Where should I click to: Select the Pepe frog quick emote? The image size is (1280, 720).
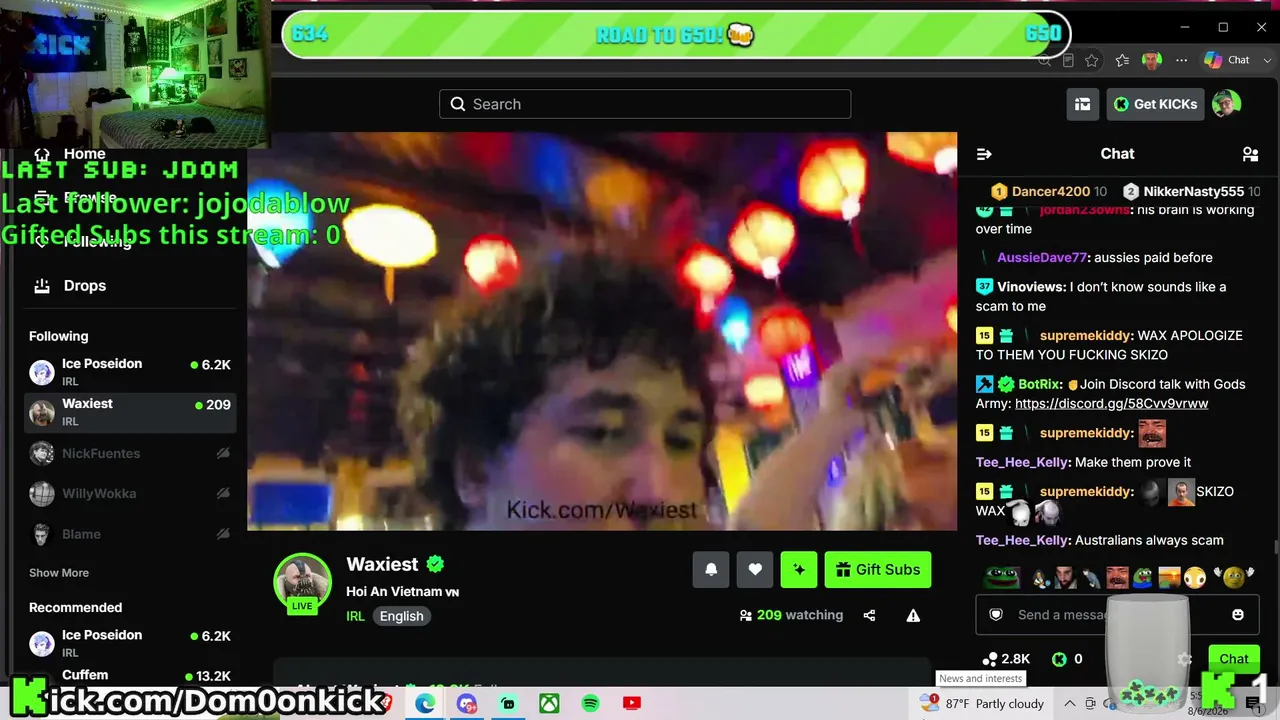[x=1000, y=577]
